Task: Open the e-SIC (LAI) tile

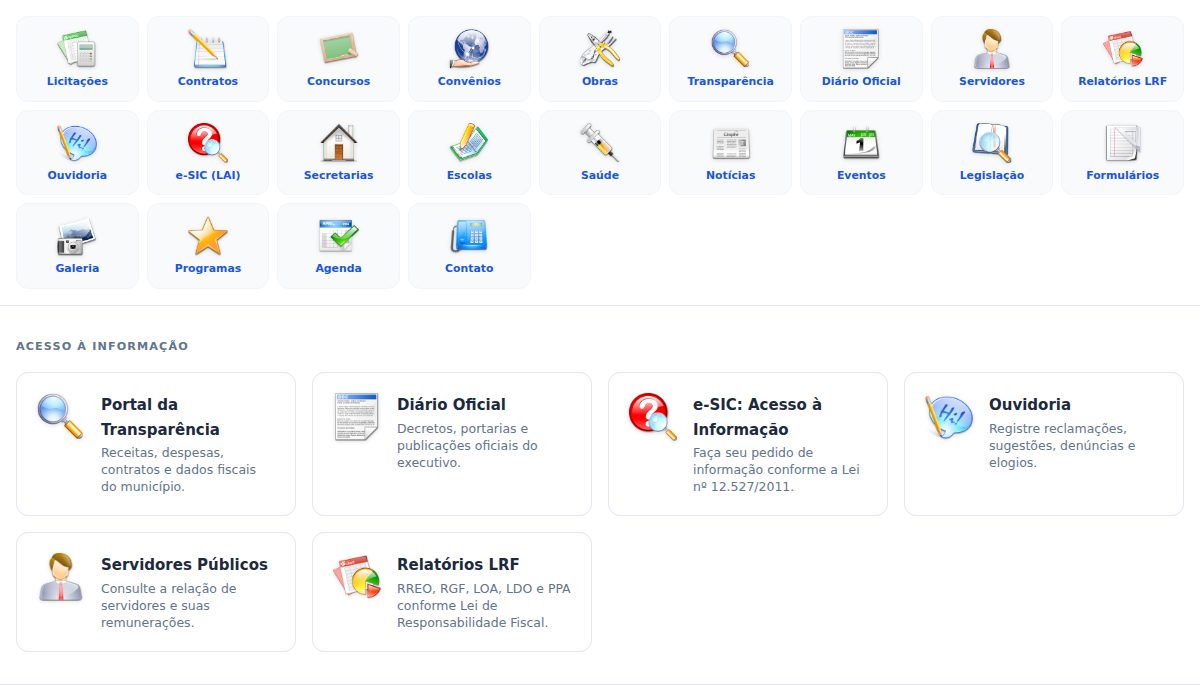Action: (208, 153)
